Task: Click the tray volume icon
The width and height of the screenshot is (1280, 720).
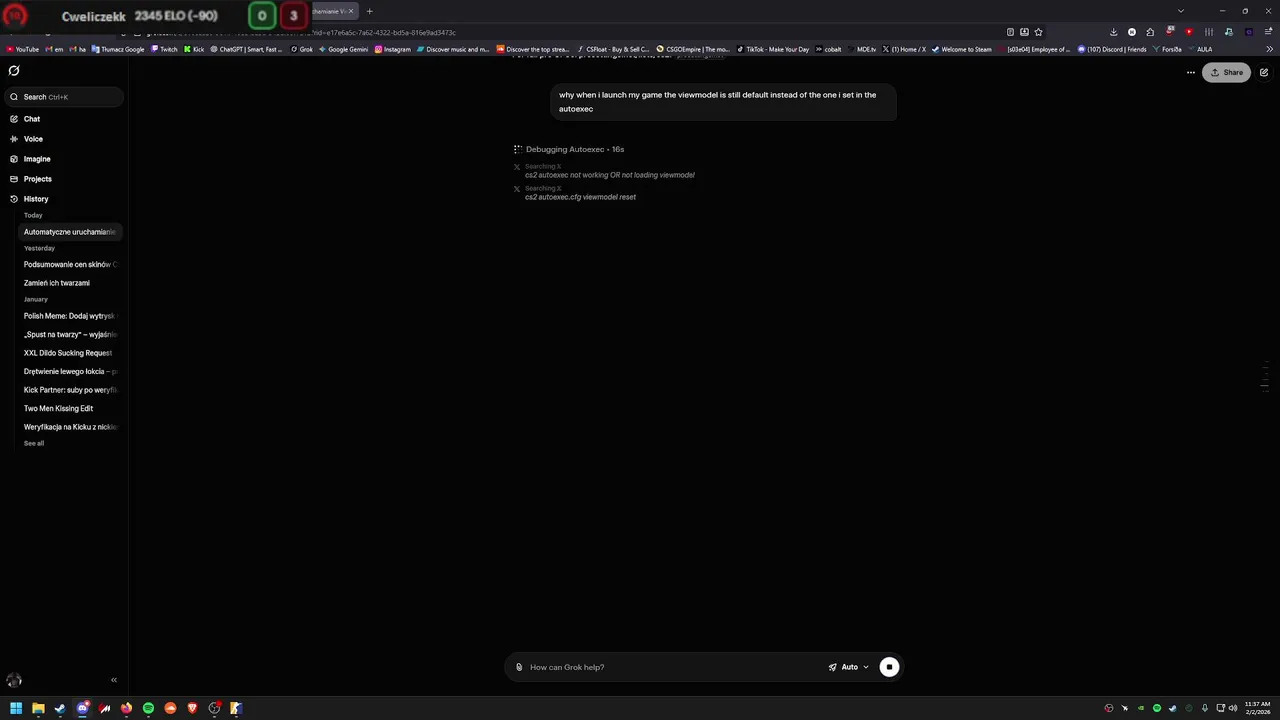Action: tap(1232, 708)
